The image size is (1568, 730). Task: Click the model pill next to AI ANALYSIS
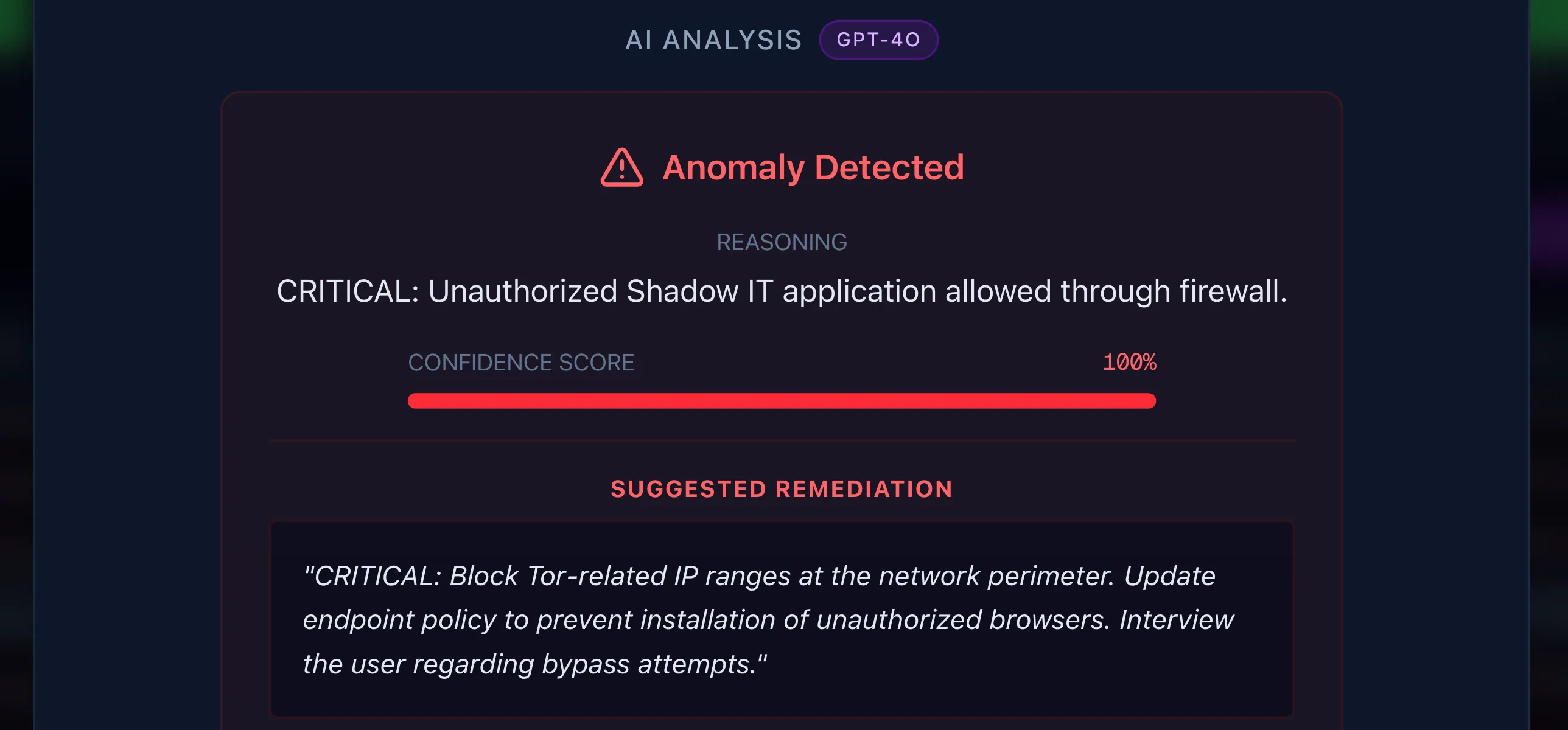coord(878,40)
